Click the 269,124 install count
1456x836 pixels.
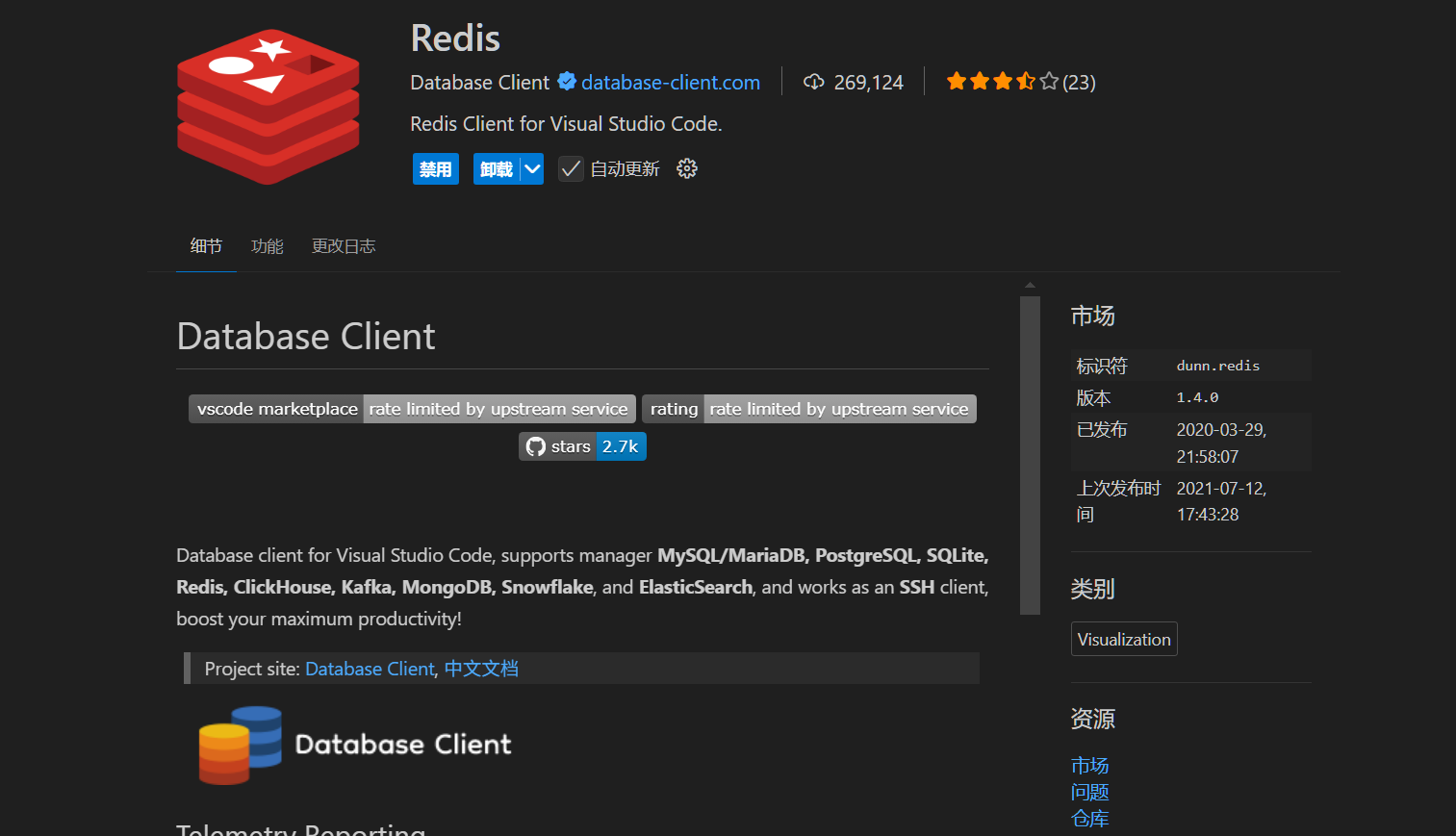(x=869, y=83)
